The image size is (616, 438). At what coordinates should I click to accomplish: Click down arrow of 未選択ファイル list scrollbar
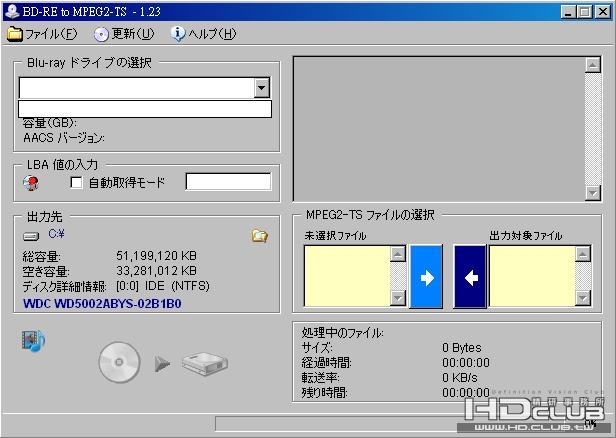(398, 298)
